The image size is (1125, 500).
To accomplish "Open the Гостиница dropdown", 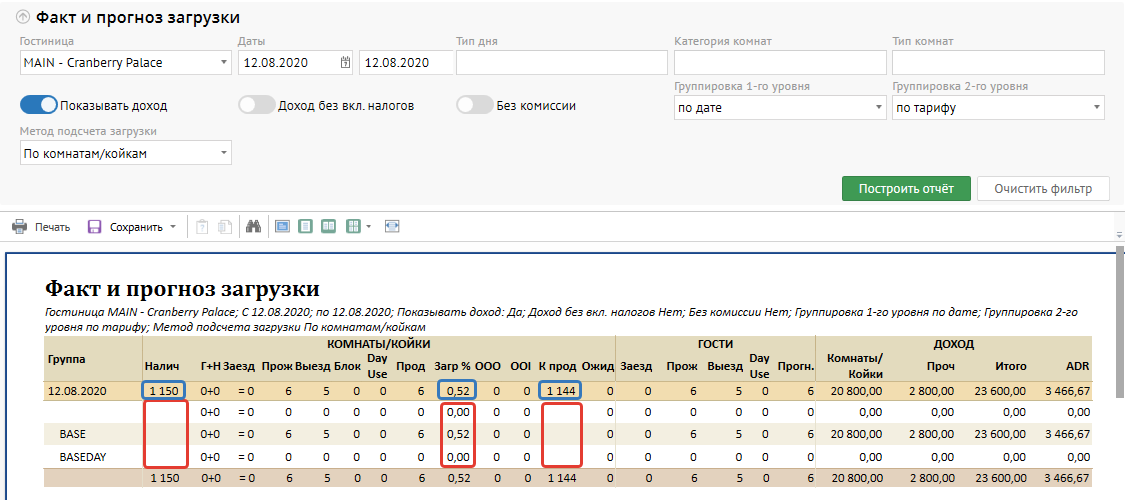I will [125, 63].
